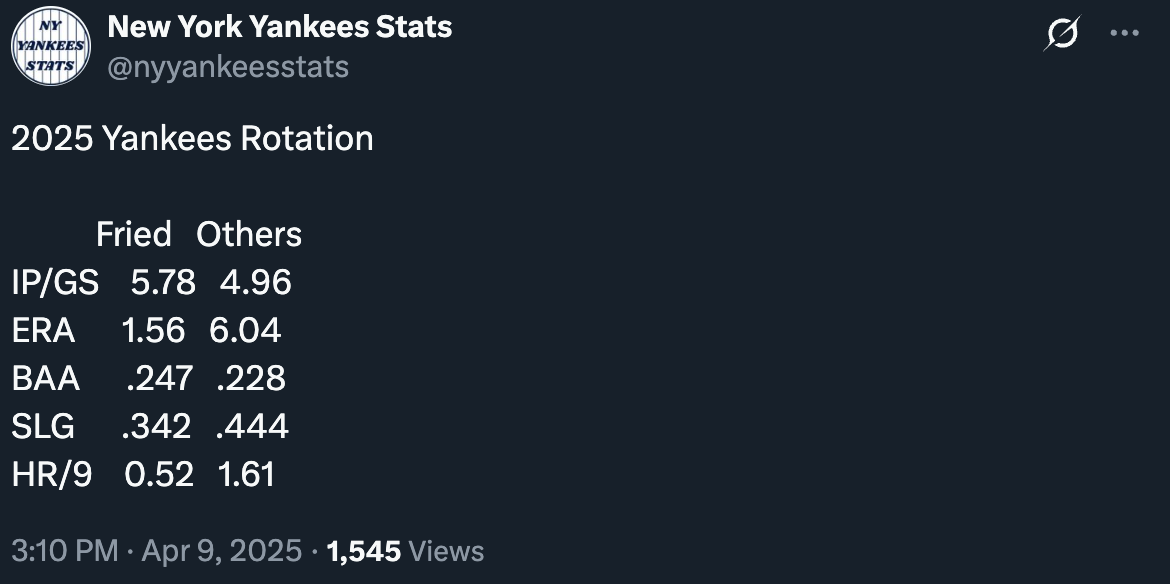Click the "2025 Yankees Rotation" tweet text
Screen dimensions: 1170x584
[193, 138]
